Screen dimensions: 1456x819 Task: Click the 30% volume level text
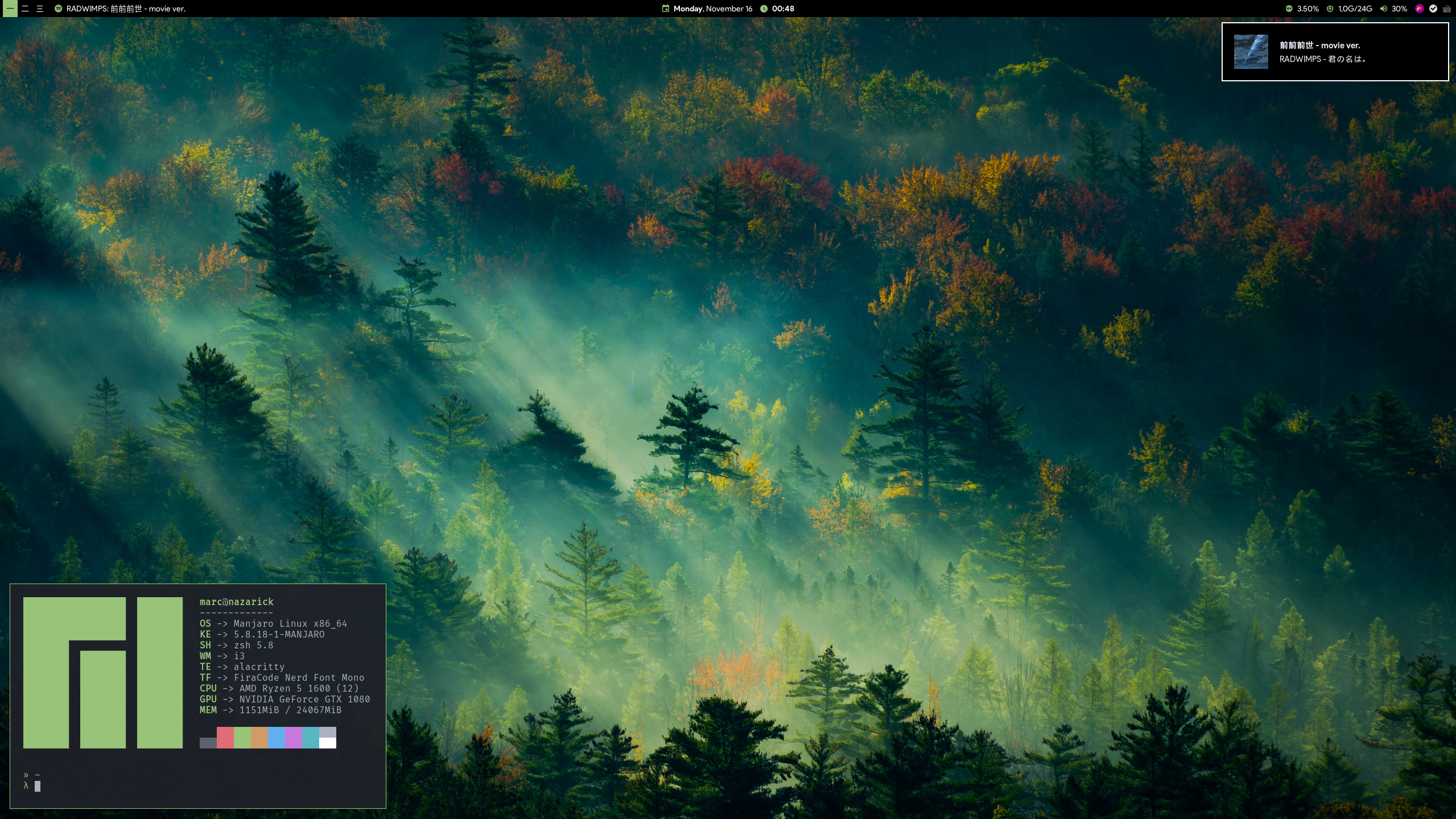[1399, 9]
